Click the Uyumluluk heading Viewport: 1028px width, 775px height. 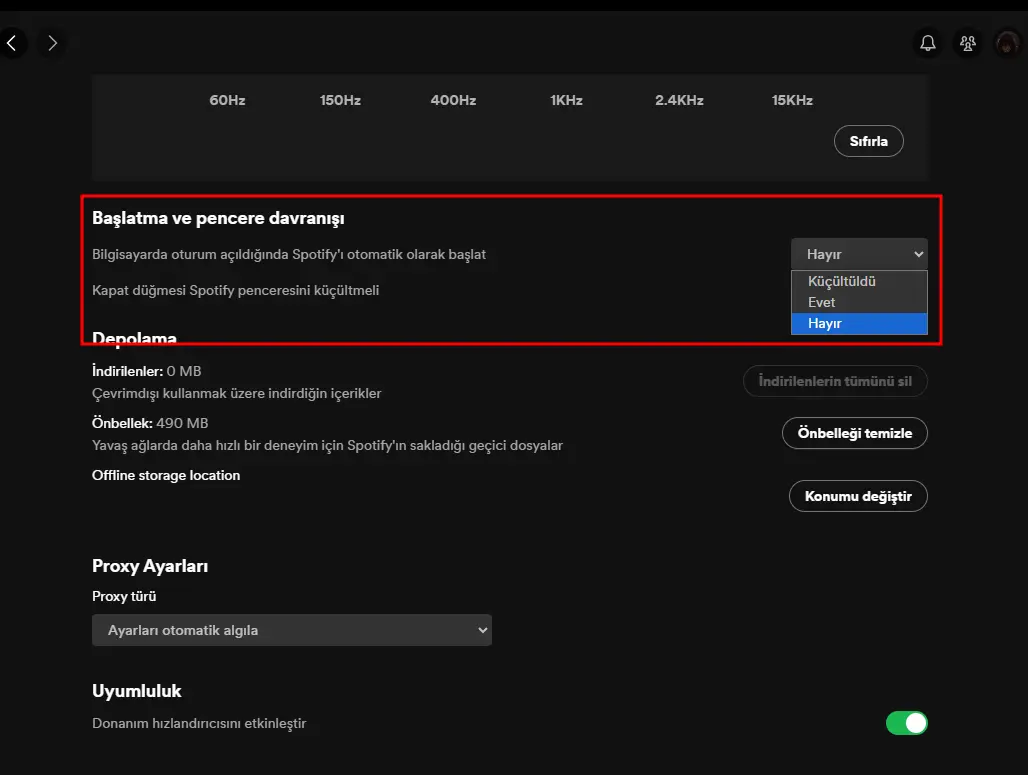tap(136, 691)
